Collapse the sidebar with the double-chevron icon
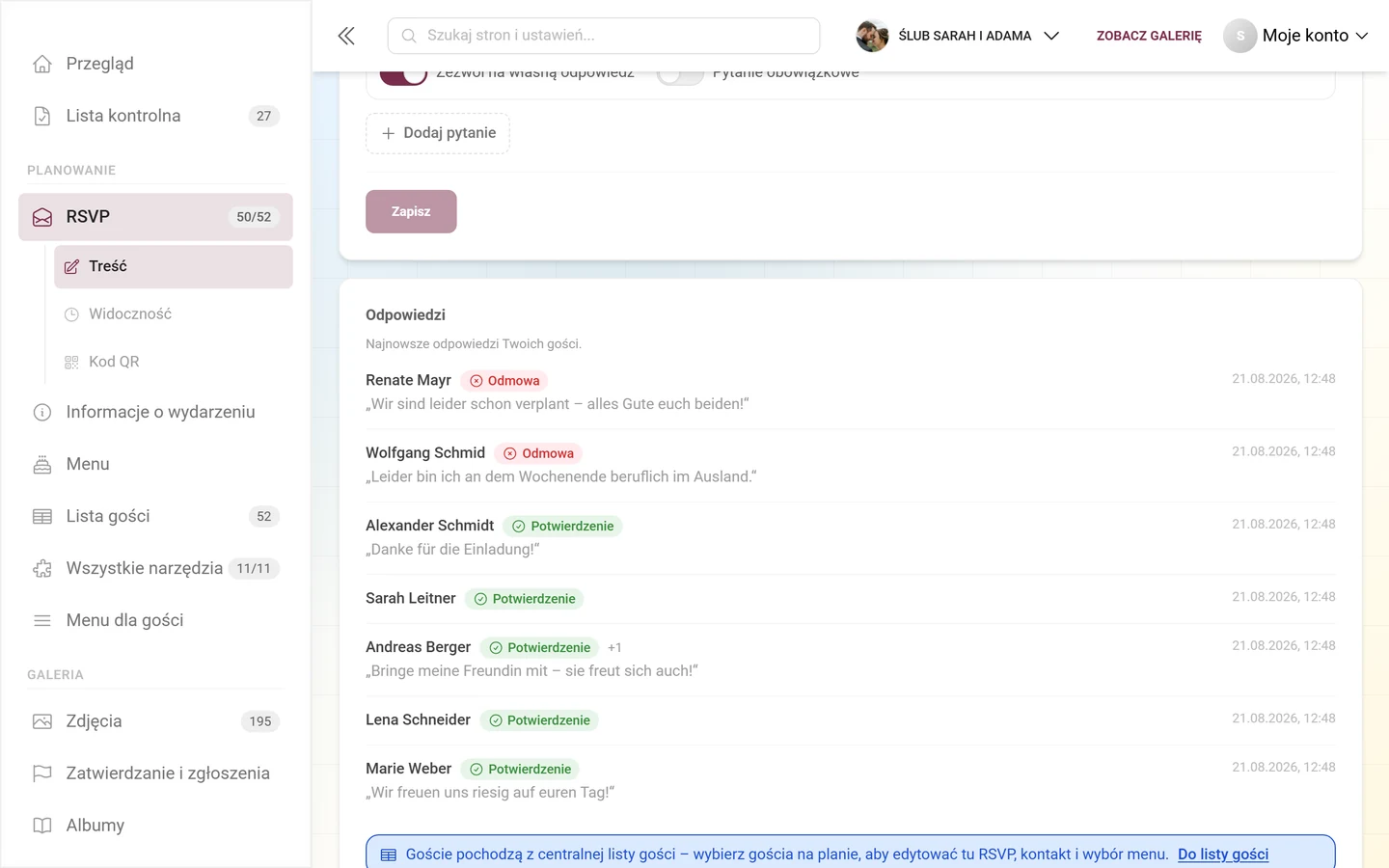The width and height of the screenshot is (1389, 868). [x=346, y=36]
